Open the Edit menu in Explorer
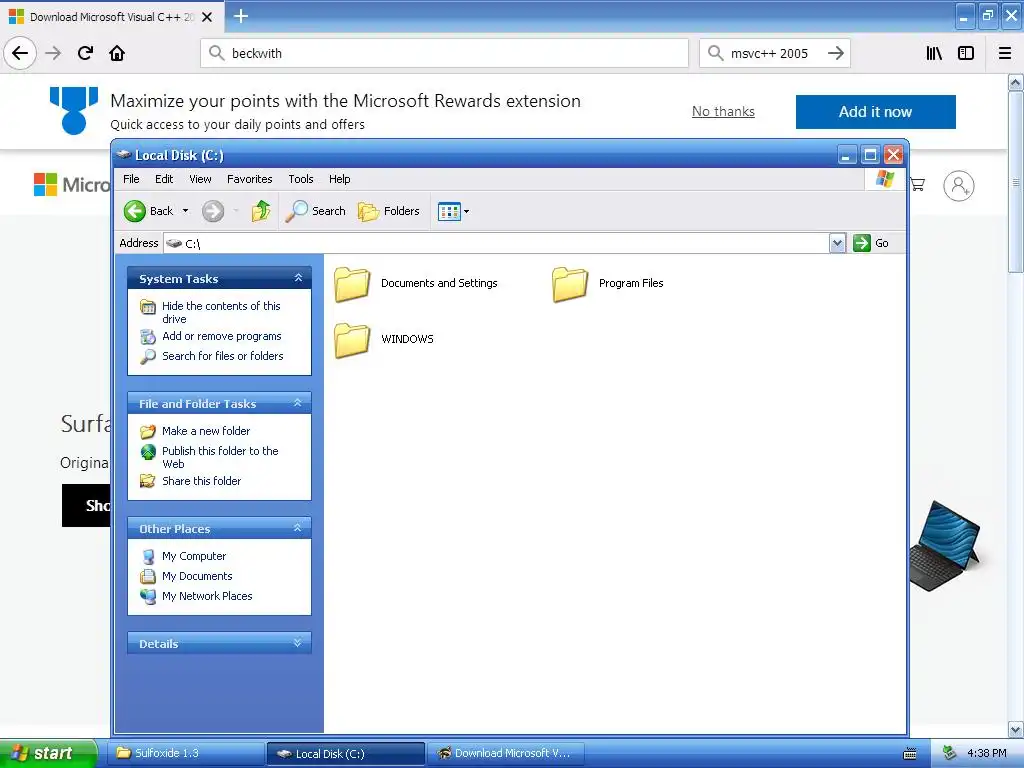The height and width of the screenshot is (768, 1024). tap(164, 179)
